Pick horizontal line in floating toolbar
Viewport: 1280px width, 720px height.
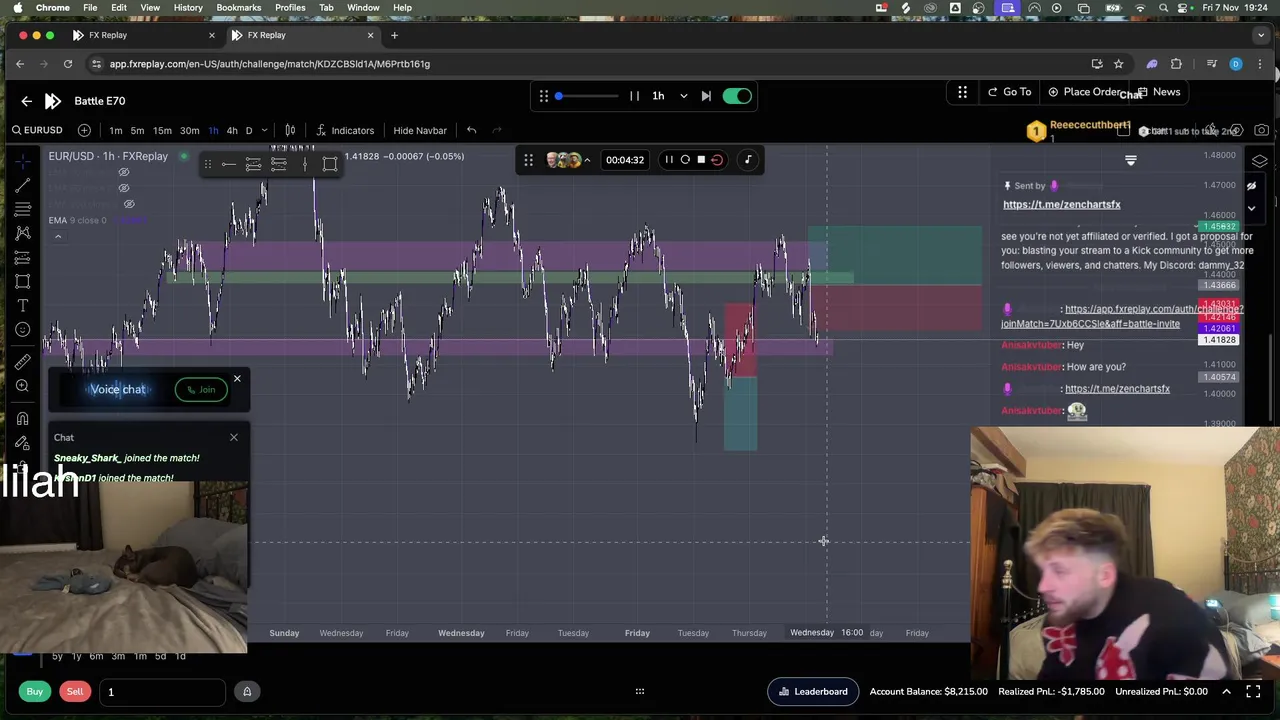[x=229, y=164]
